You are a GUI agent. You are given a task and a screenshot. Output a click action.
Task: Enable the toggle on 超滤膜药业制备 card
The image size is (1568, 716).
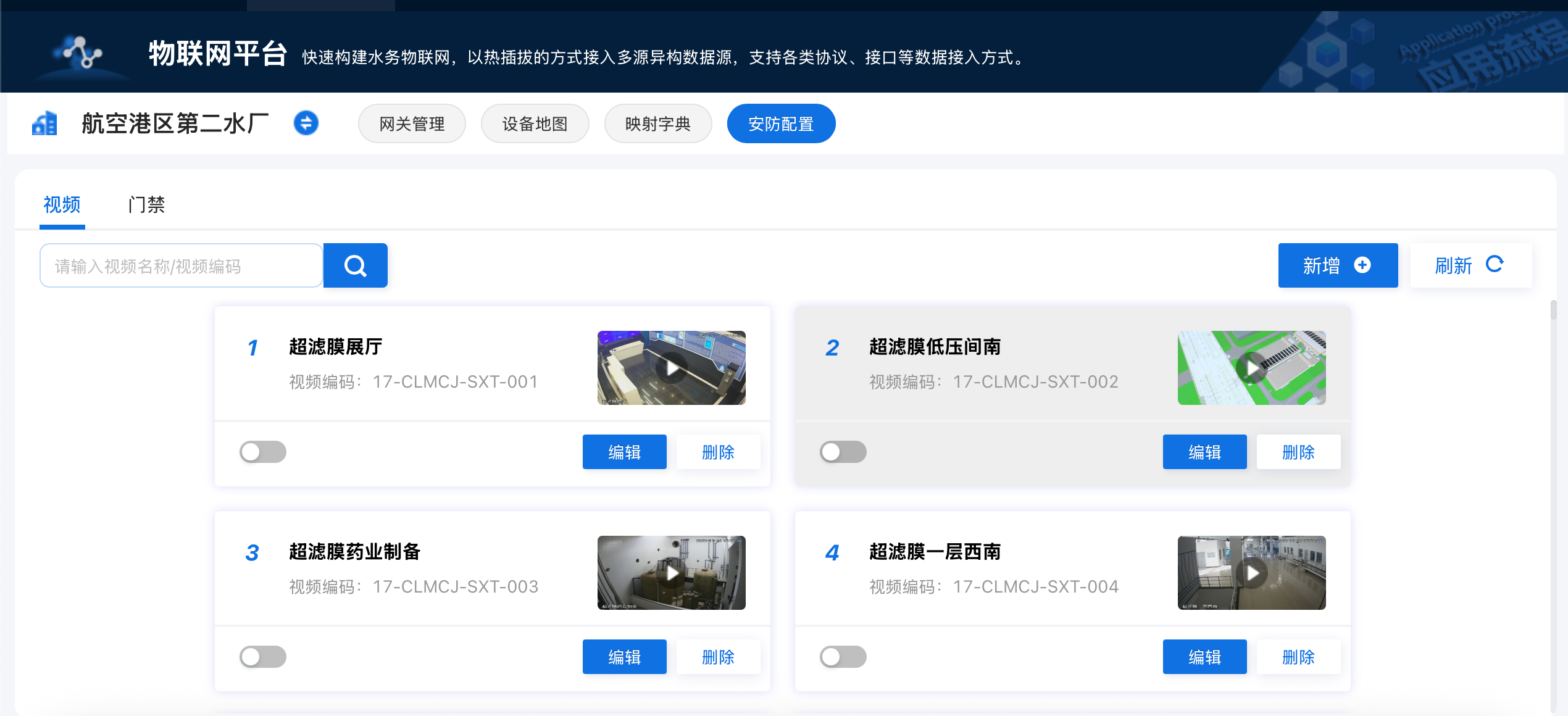pos(262,657)
